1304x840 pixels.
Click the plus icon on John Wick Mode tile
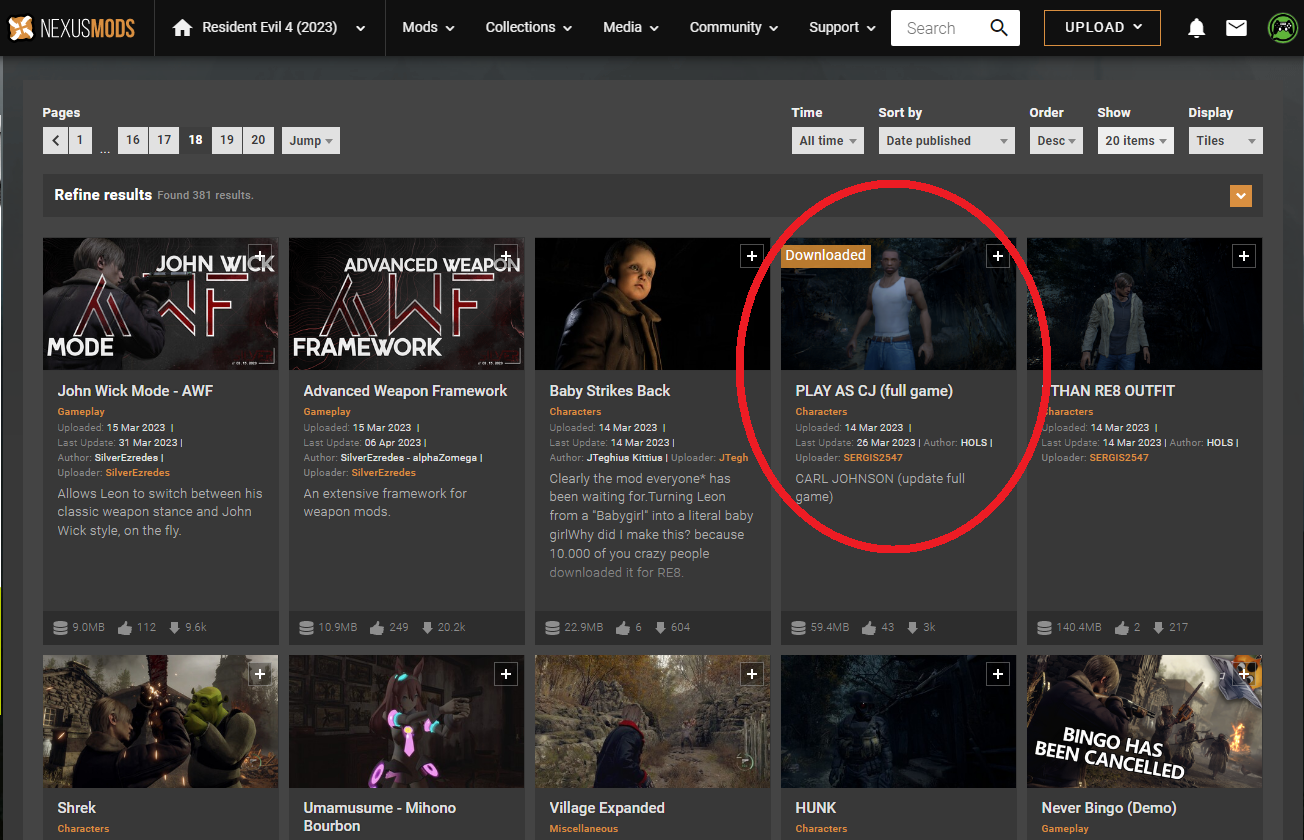point(259,257)
